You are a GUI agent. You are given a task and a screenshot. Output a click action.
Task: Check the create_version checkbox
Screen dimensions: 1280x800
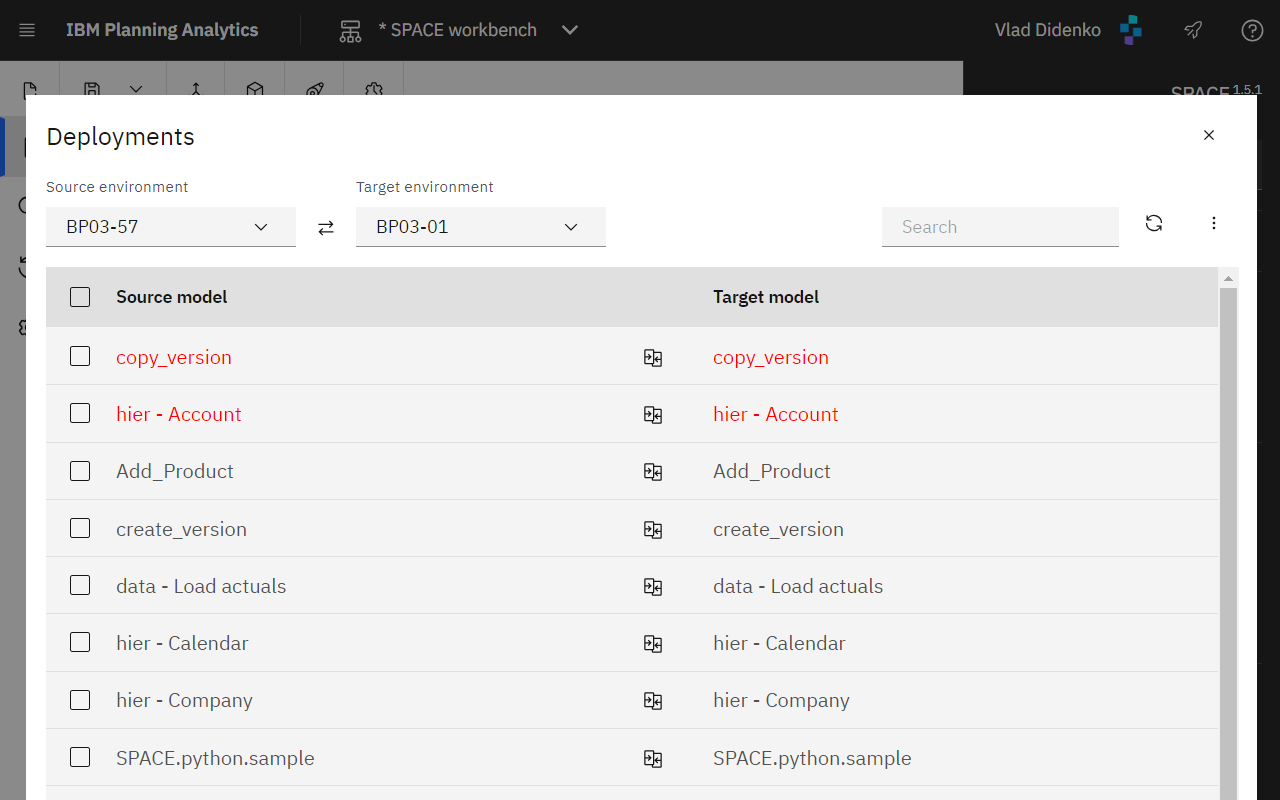tap(80, 528)
